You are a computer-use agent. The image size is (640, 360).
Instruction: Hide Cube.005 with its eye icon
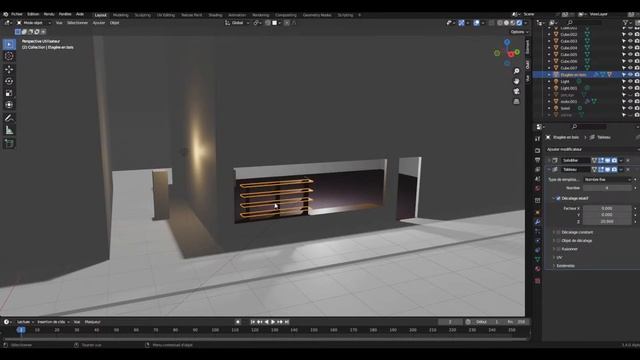(630, 54)
